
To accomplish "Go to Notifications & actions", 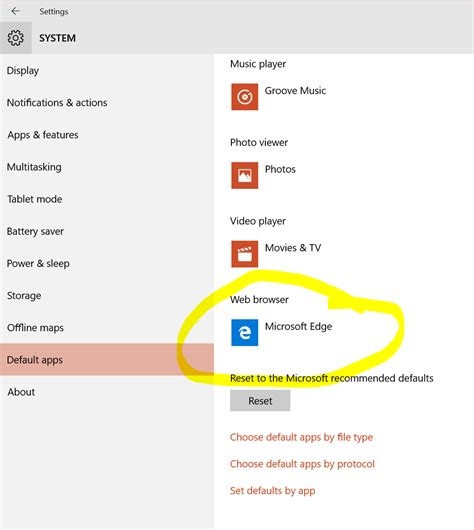I will [x=107, y=102].
